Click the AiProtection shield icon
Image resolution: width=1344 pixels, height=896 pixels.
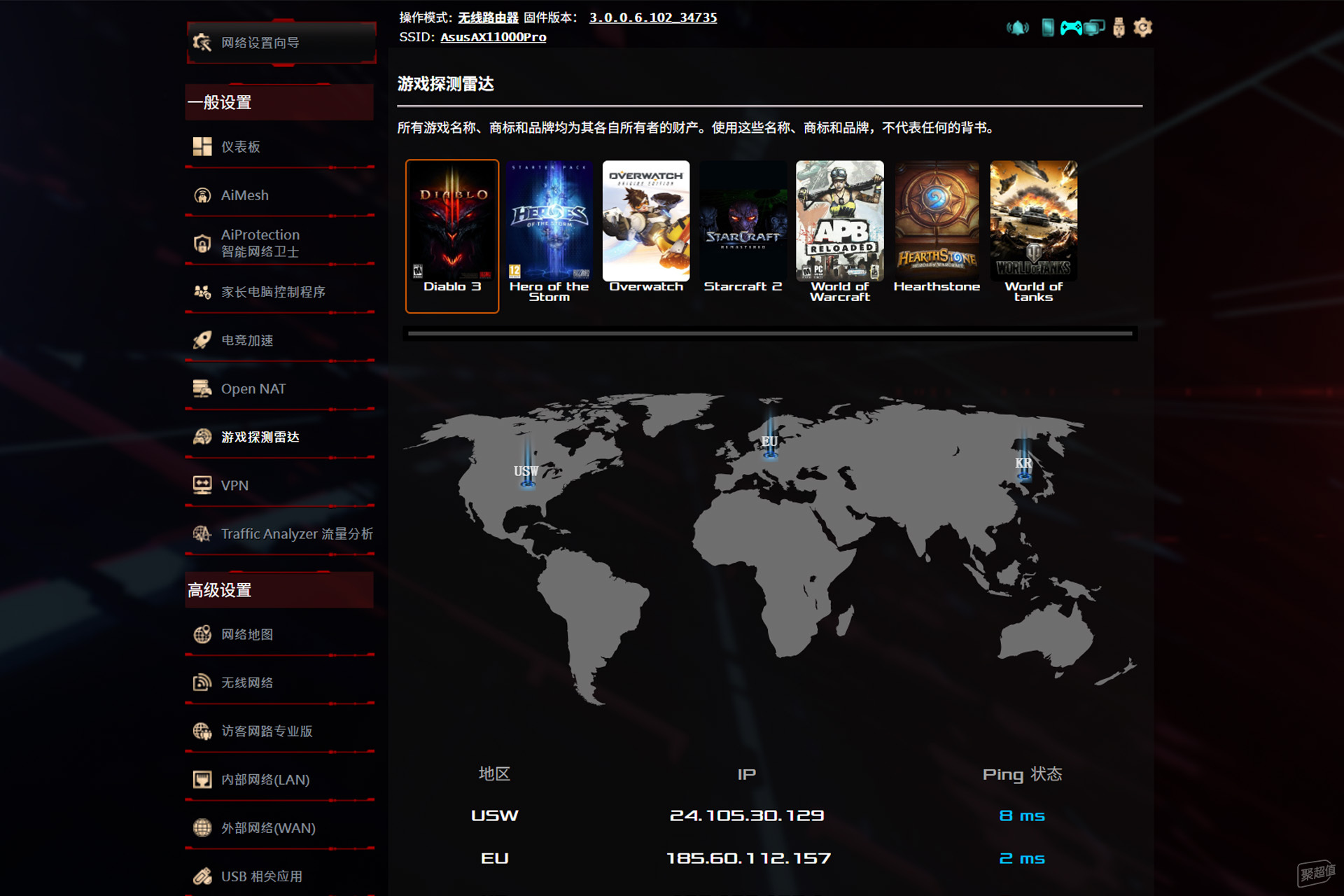[202, 243]
